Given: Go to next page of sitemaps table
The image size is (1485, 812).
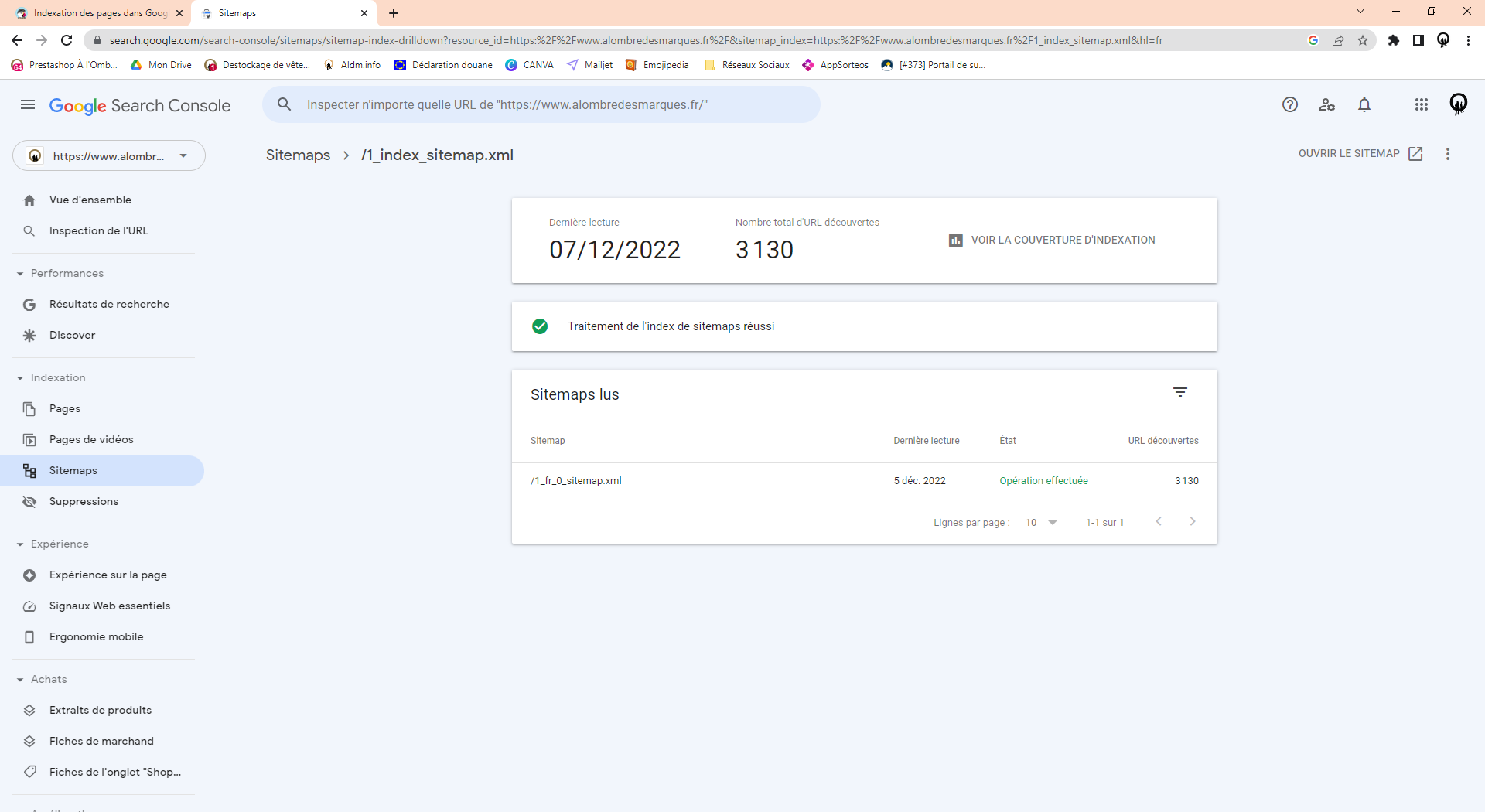Looking at the screenshot, I should pyautogui.click(x=1193, y=522).
